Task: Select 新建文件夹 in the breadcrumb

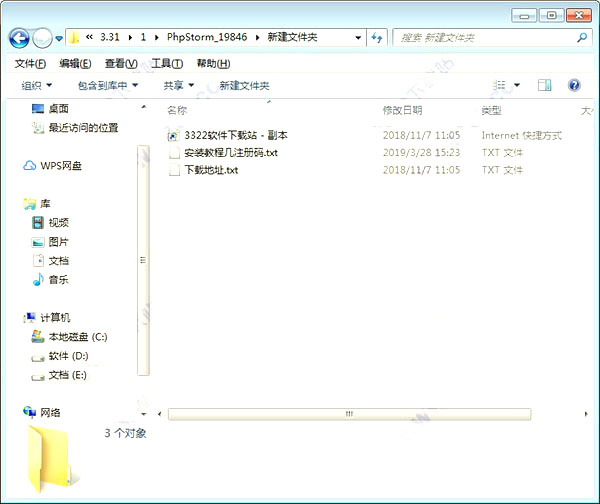Action: (292, 37)
